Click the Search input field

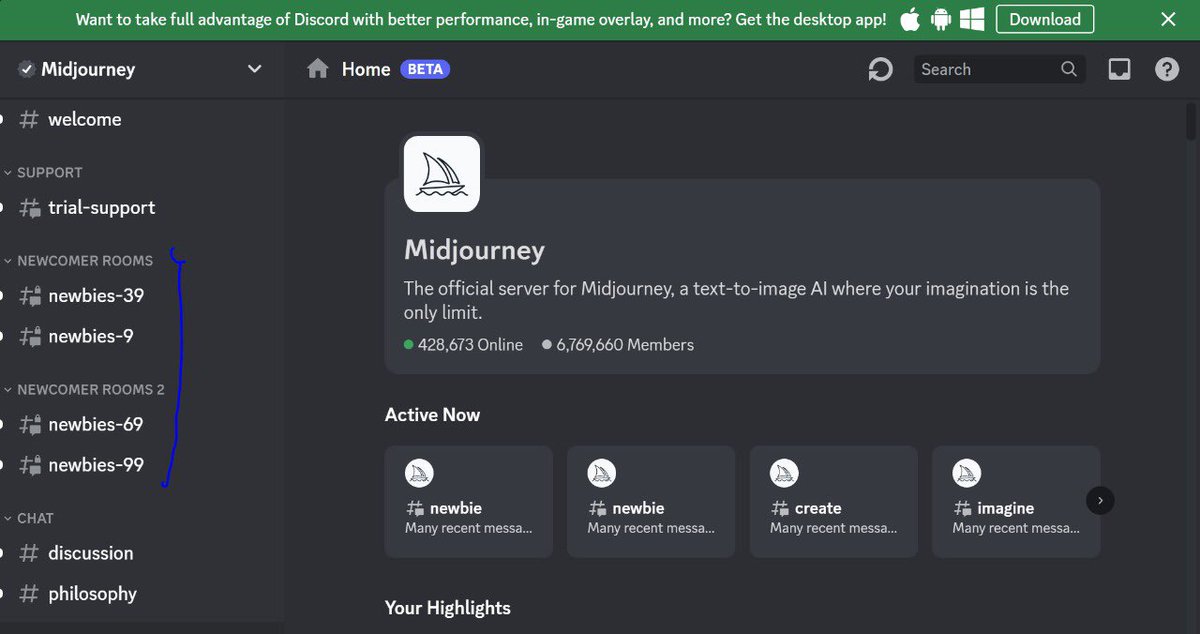click(999, 69)
